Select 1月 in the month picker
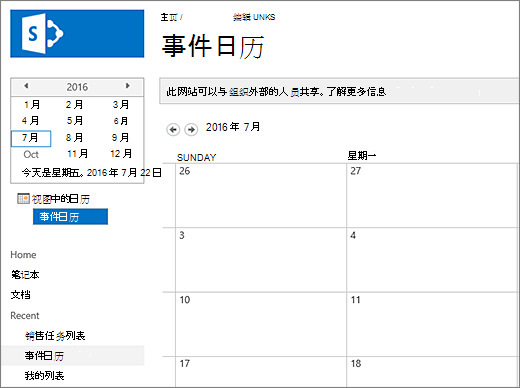 coord(32,105)
